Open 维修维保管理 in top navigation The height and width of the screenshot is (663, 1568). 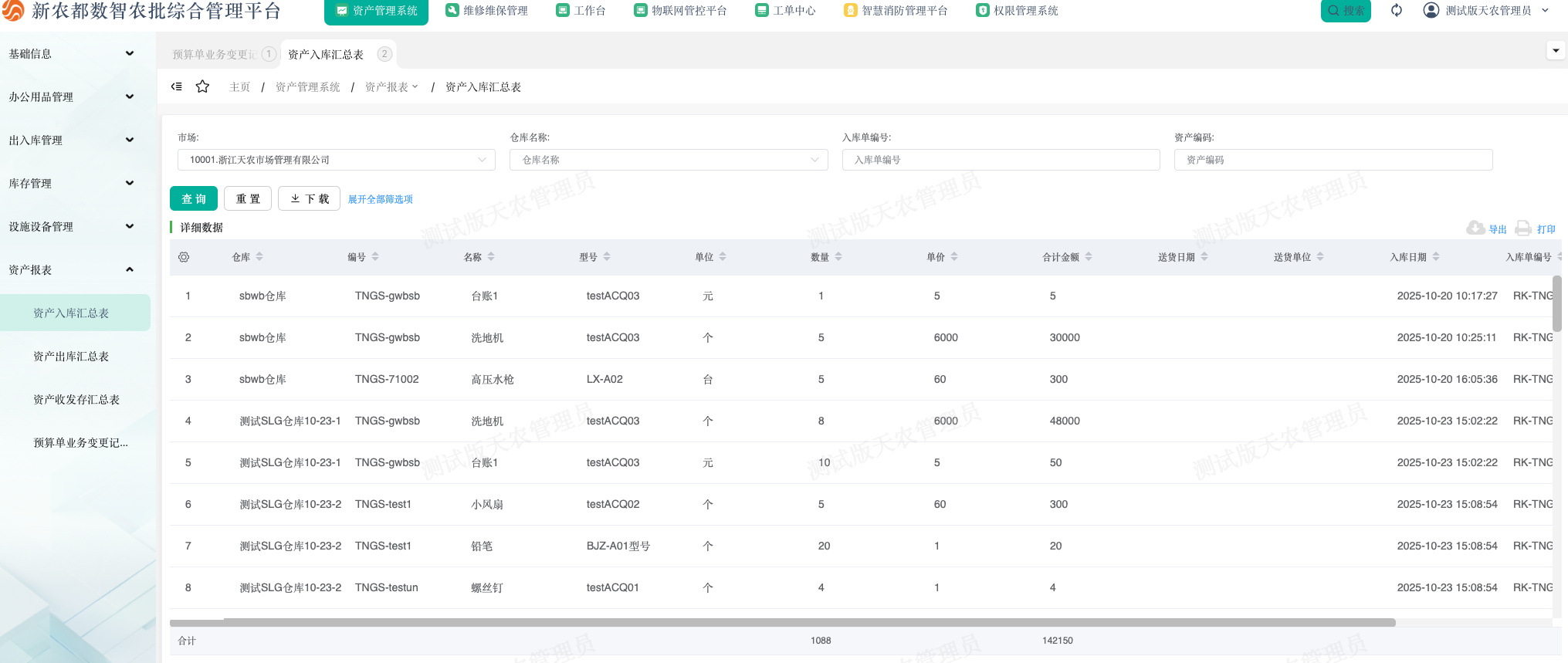(487, 11)
